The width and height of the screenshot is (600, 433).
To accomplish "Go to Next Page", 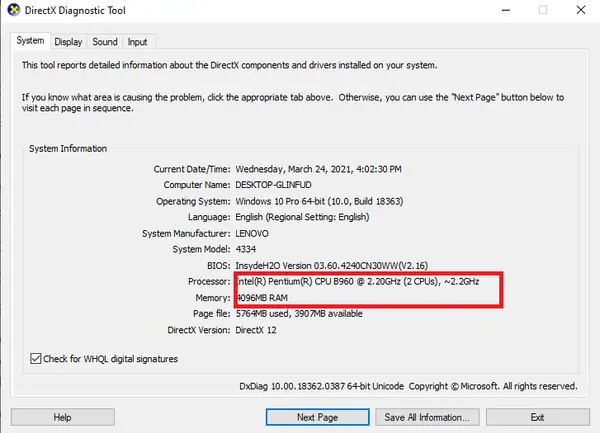I will [318, 417].
